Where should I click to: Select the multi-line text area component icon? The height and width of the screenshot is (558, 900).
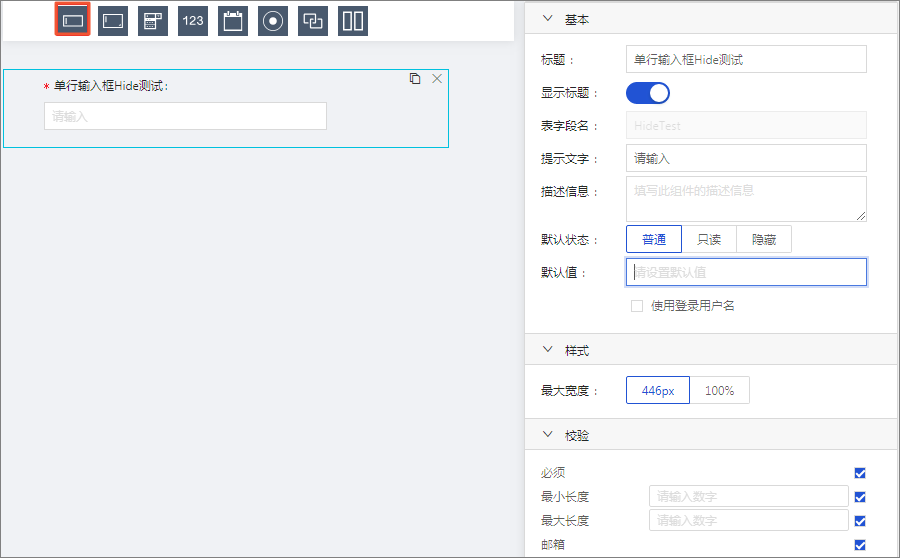pyautogui.click(x=112, y=21)
